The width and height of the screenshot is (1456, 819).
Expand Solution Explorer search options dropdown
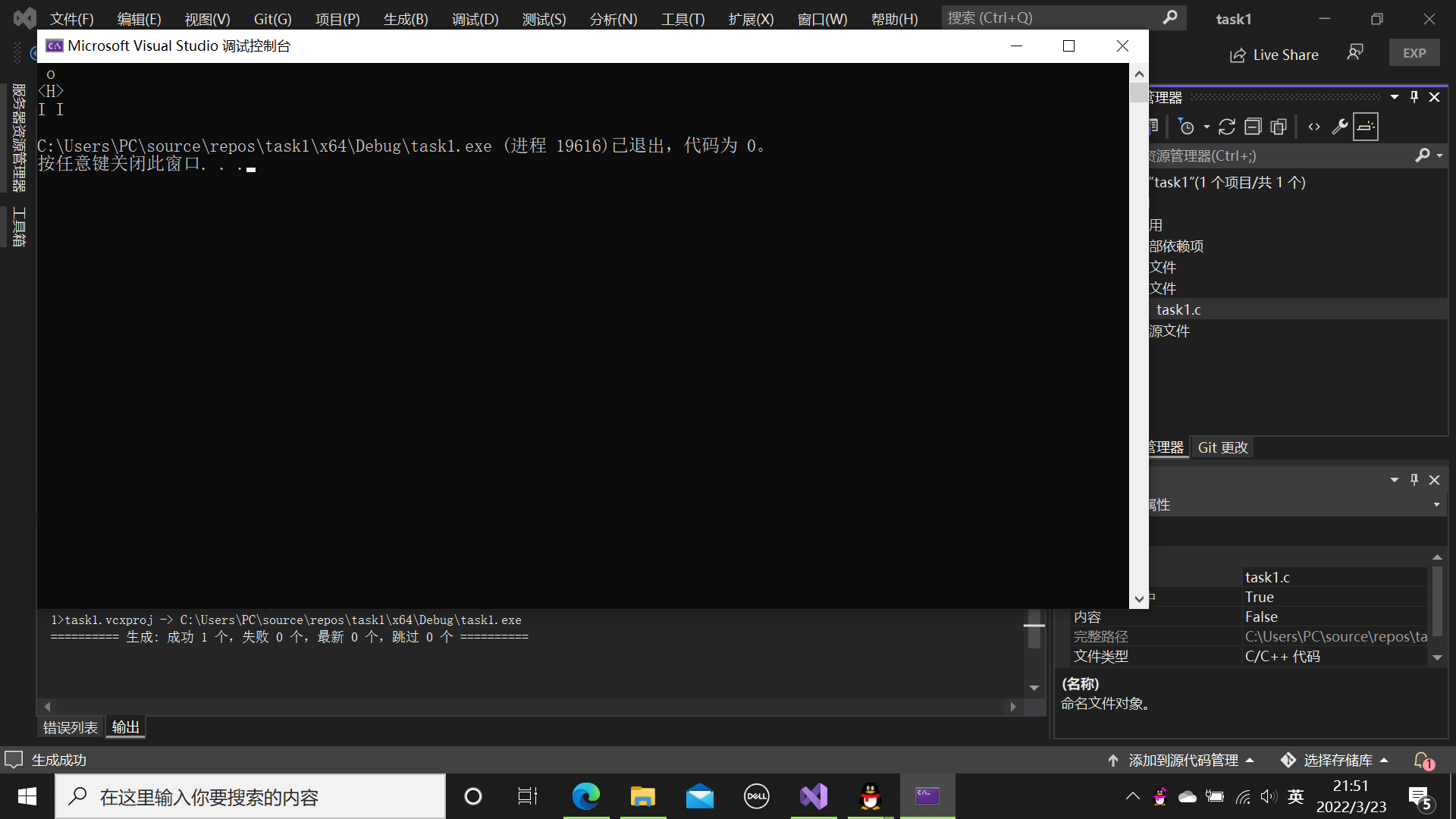coord(1439,155)
